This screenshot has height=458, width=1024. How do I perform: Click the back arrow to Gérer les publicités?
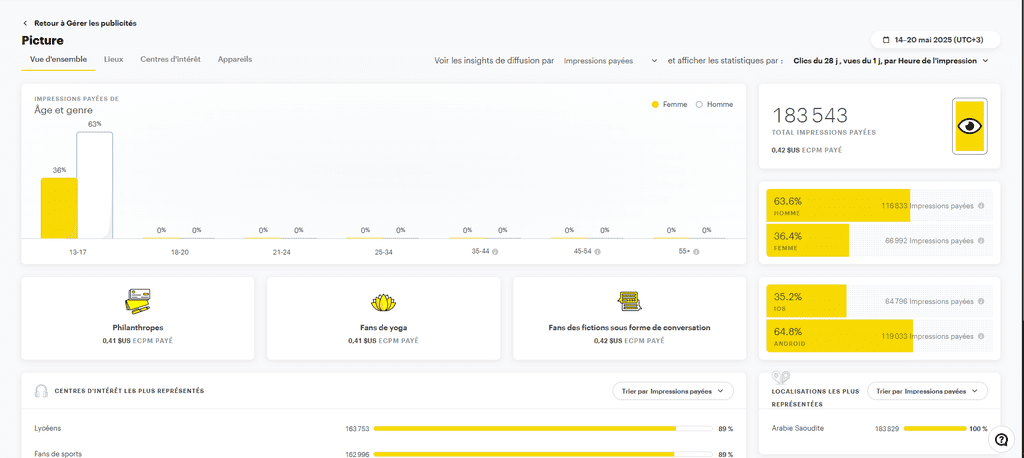26,23
